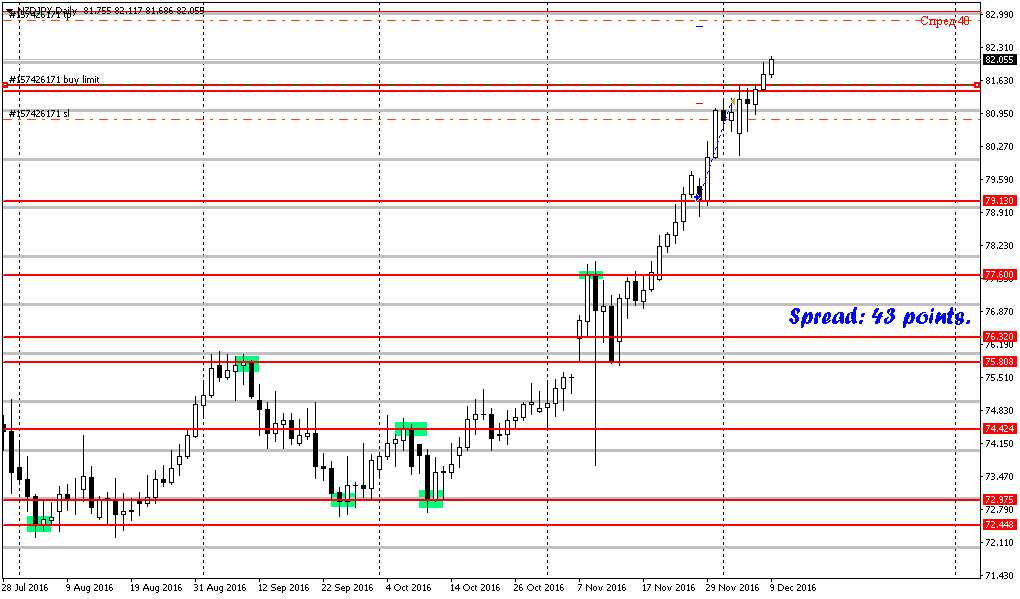Click the 72.110 price on the scale
1020x599 pixels.
click(x=1000, y=542)
